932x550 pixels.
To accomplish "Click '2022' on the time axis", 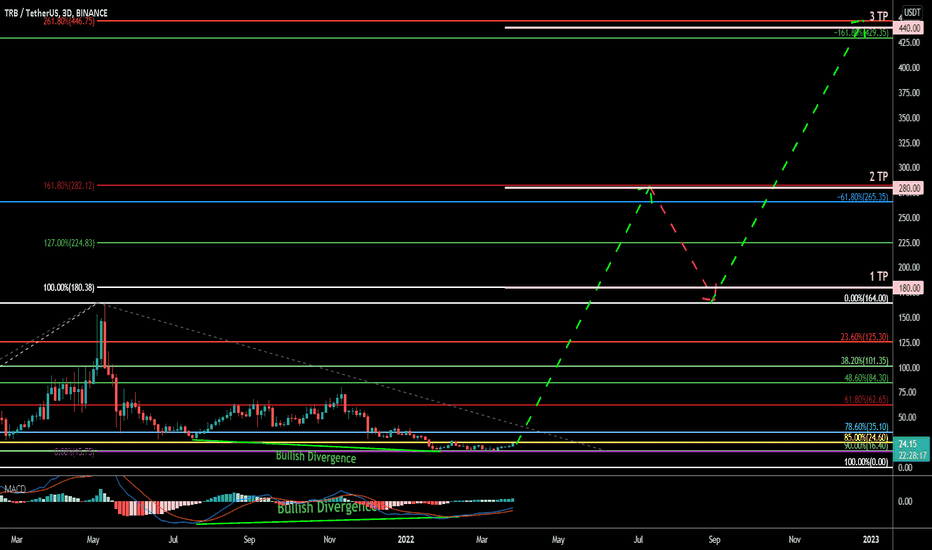I will coord(405,540).
